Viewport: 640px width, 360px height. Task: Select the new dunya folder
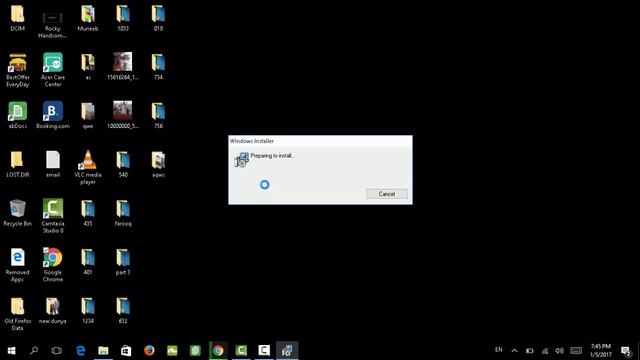point(53,311)
